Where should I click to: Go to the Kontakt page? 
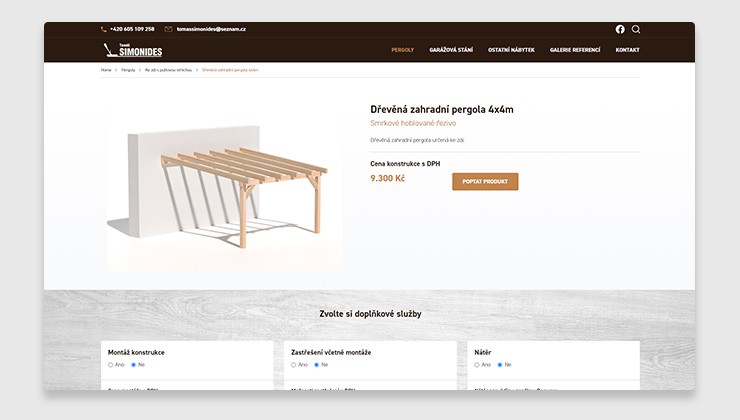pos(627,50)
